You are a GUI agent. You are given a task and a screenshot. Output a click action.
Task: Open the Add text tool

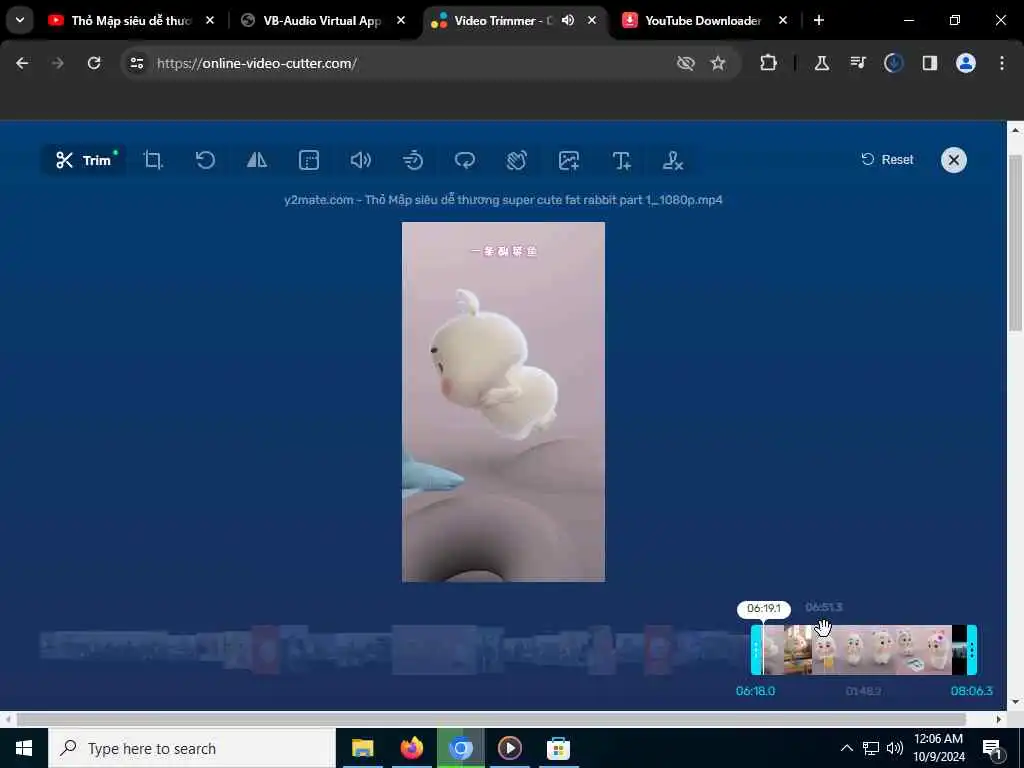(x=621, y=160)
